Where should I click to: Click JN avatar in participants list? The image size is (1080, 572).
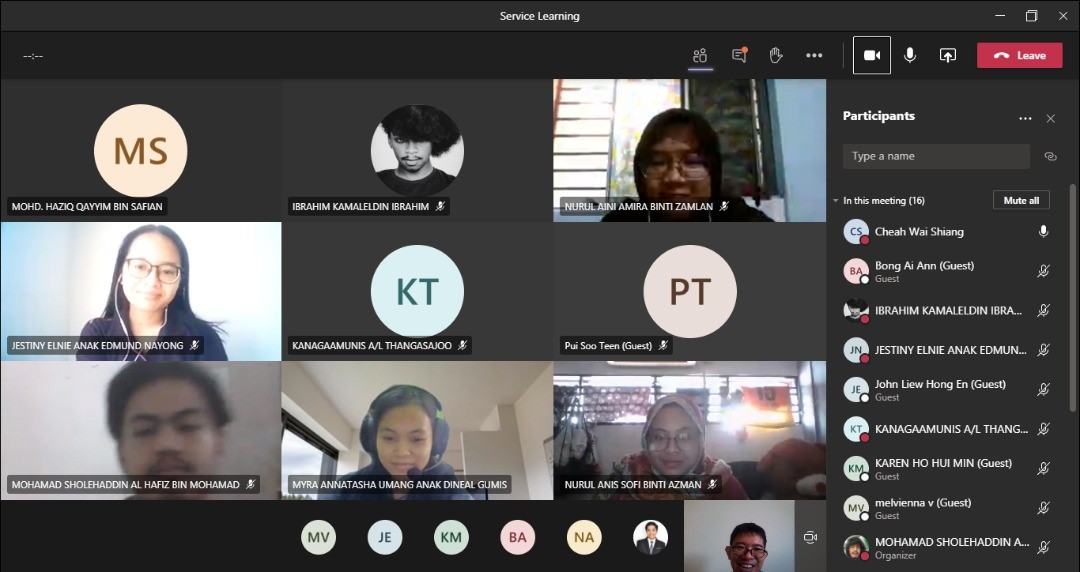pyautogui.click(x=855, y=350)
